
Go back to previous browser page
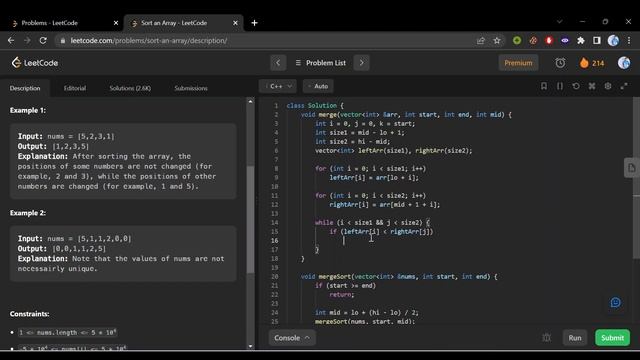point(11,40)
